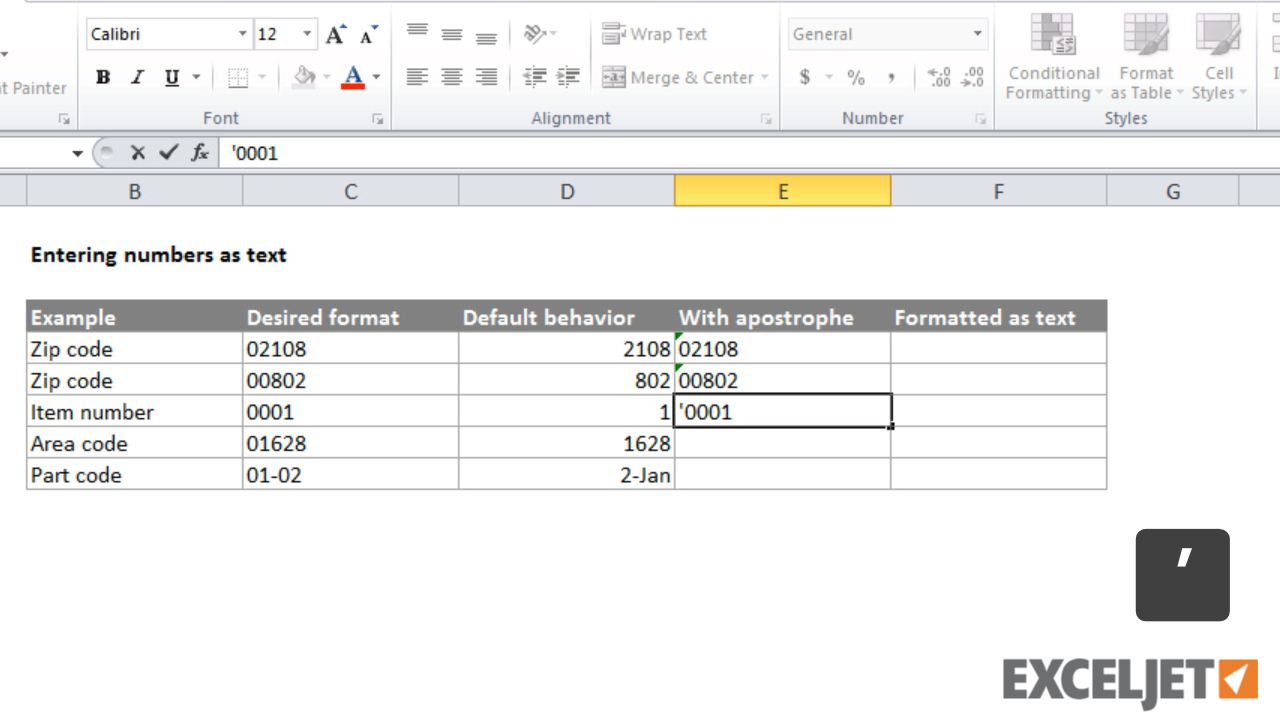Image resolution: width=1280 pixels, height=720 pixels.
Task: Click Increase Indent icon
Action: click(x=568, y=77)
